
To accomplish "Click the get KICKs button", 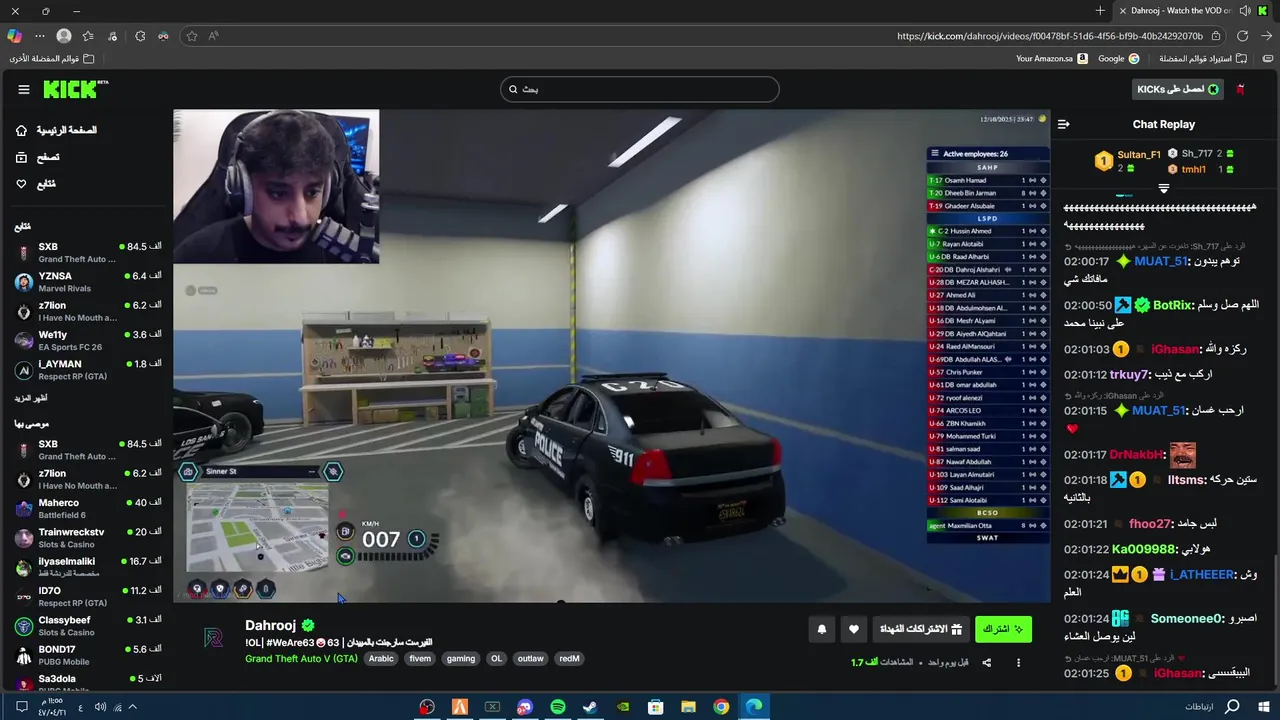I will pos(1178,89).
